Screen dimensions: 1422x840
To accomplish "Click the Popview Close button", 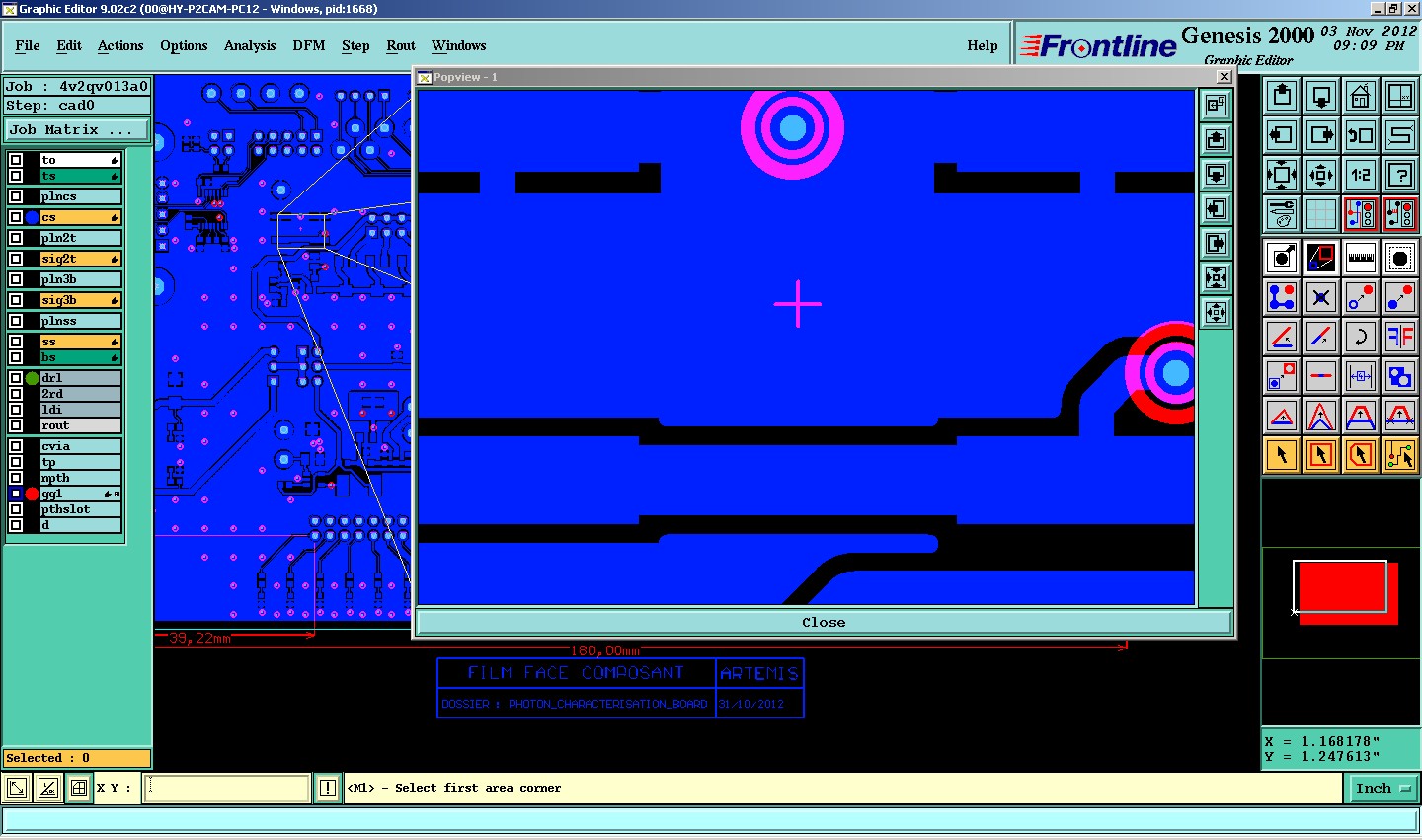I will [824, 622].
